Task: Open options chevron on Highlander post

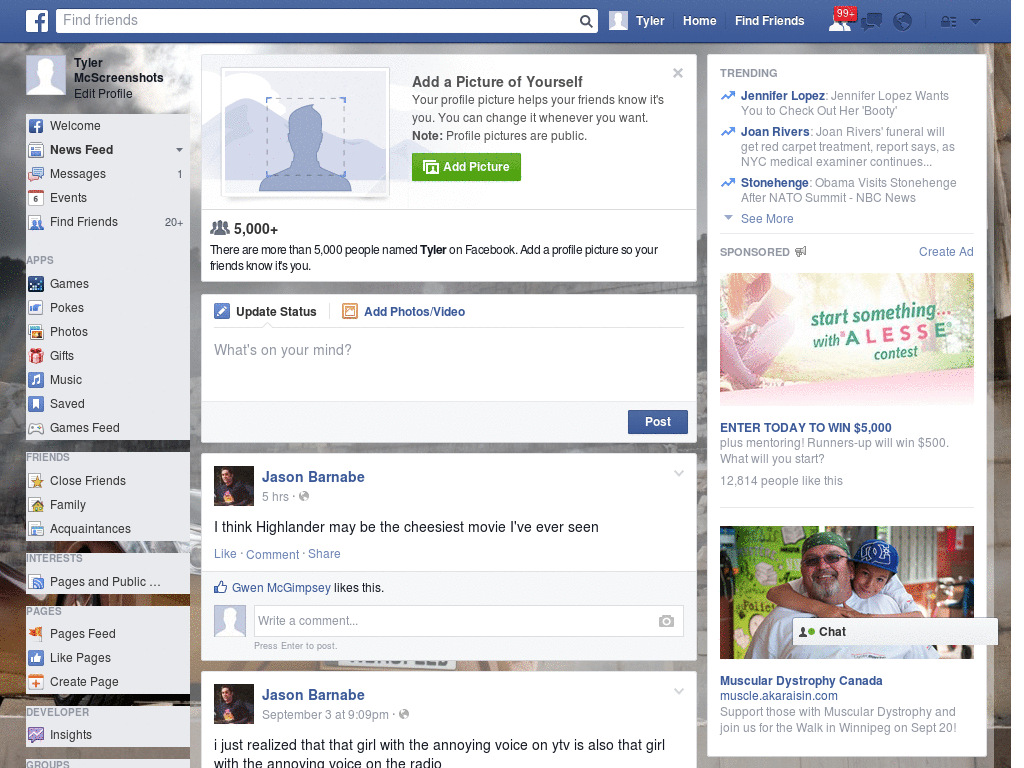Action: pyautogui.click(x=679, y=474)
